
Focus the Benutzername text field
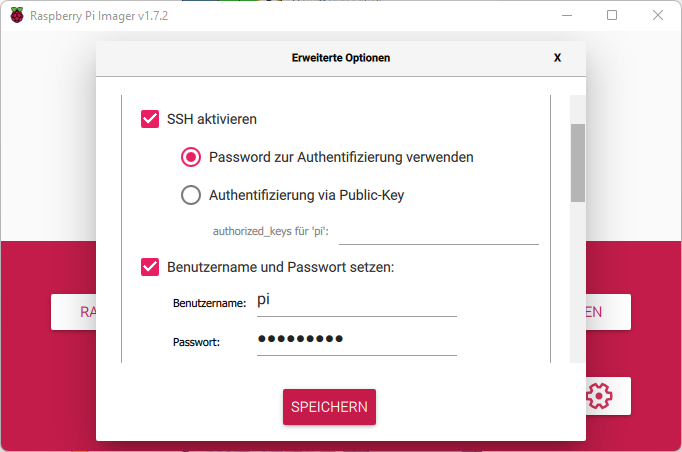click(356, 301)
